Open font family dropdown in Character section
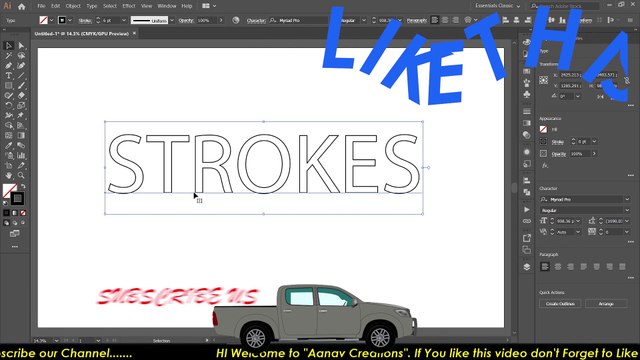 tap(627, 199)
